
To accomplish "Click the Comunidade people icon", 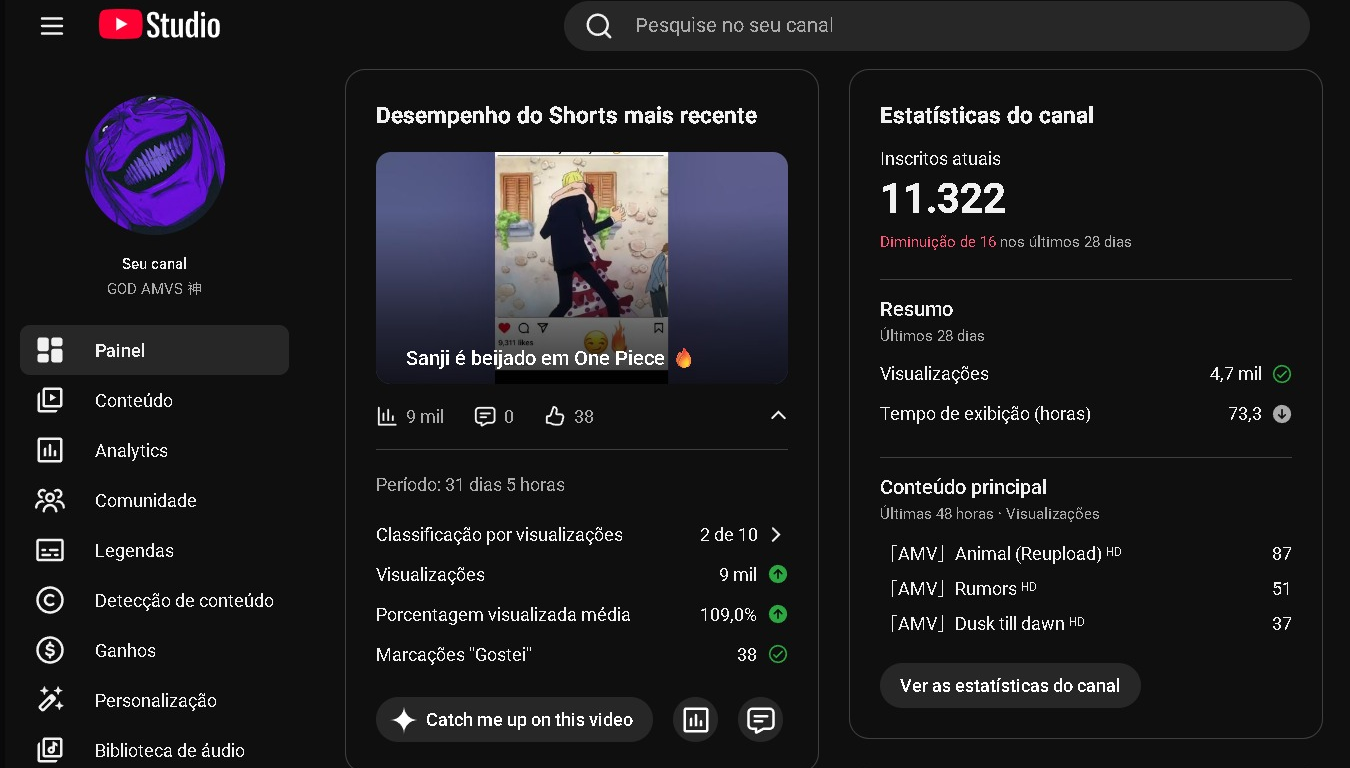I will (x=50, y=500).
